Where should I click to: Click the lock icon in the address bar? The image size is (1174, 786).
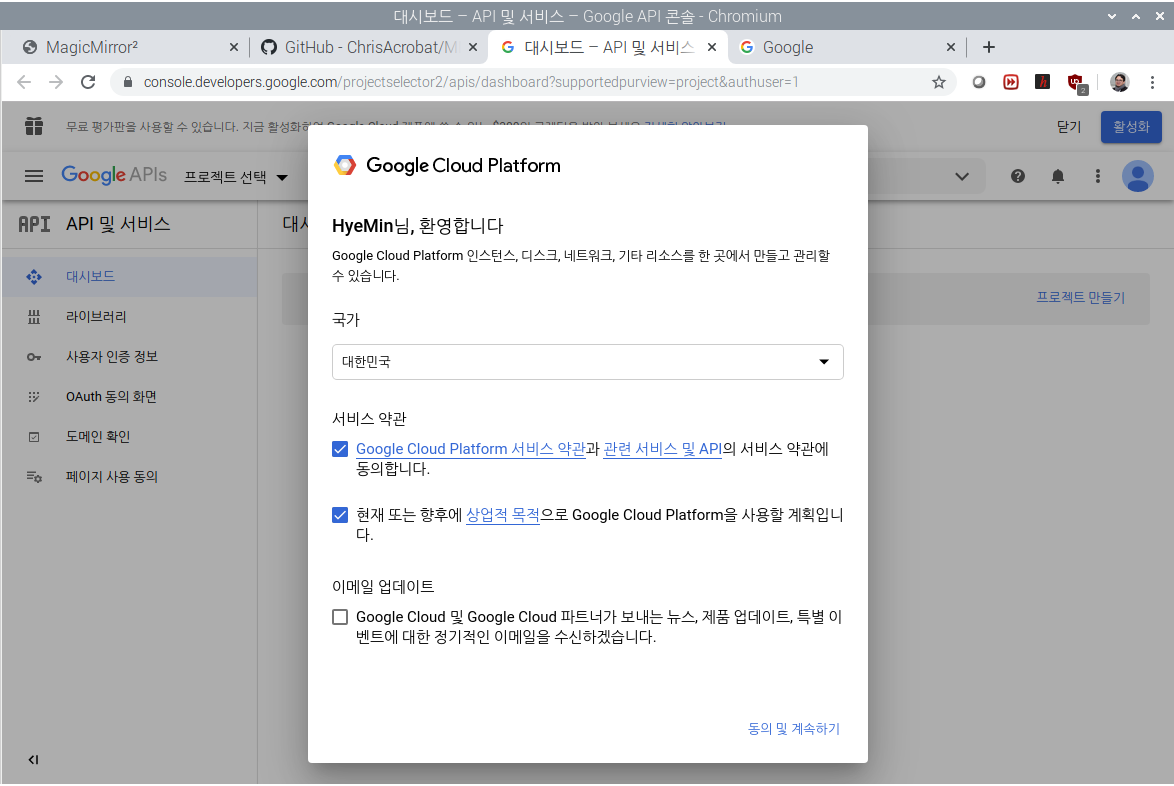(128, 82)
